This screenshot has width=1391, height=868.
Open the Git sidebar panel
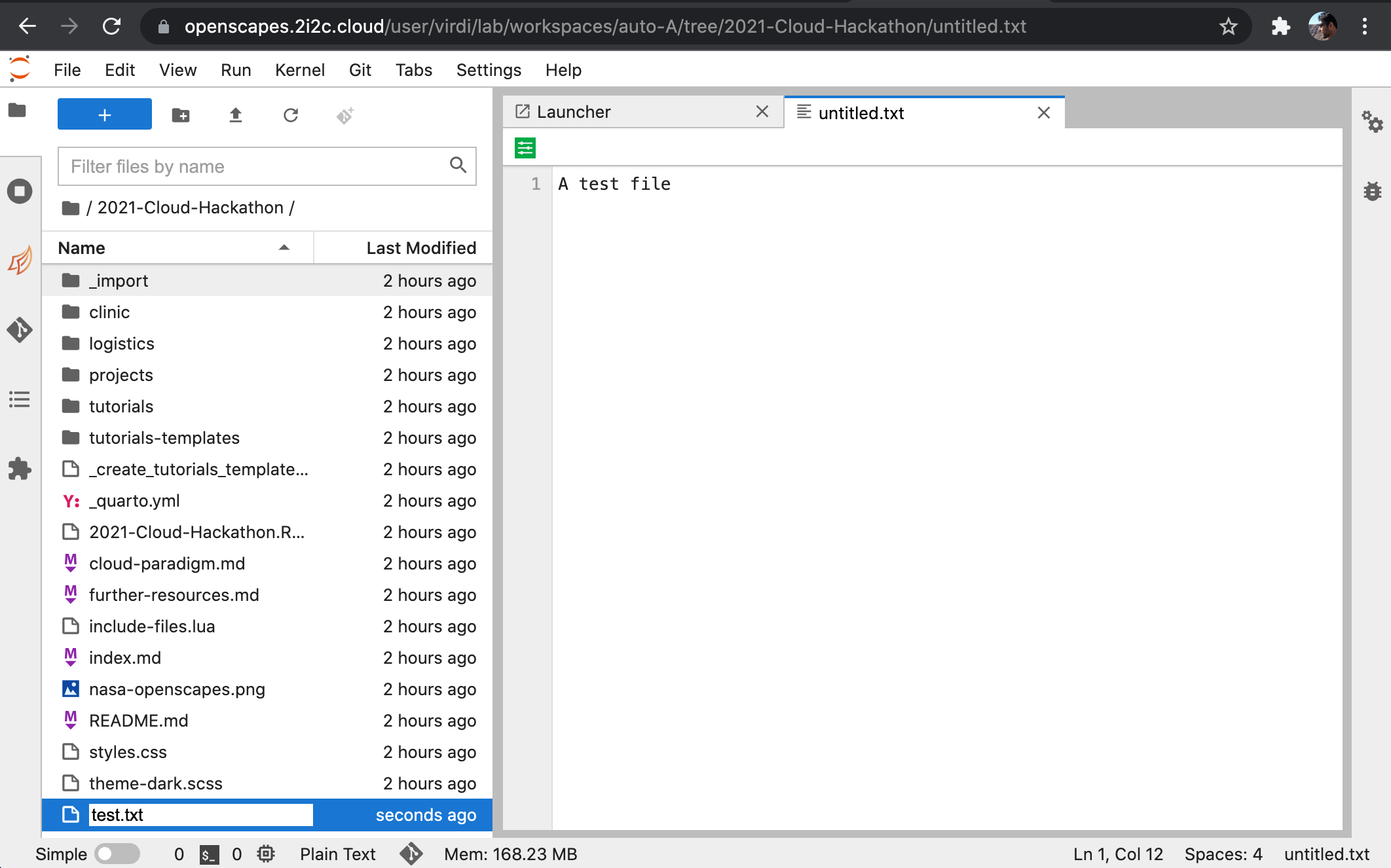click(x=20, y=329)
